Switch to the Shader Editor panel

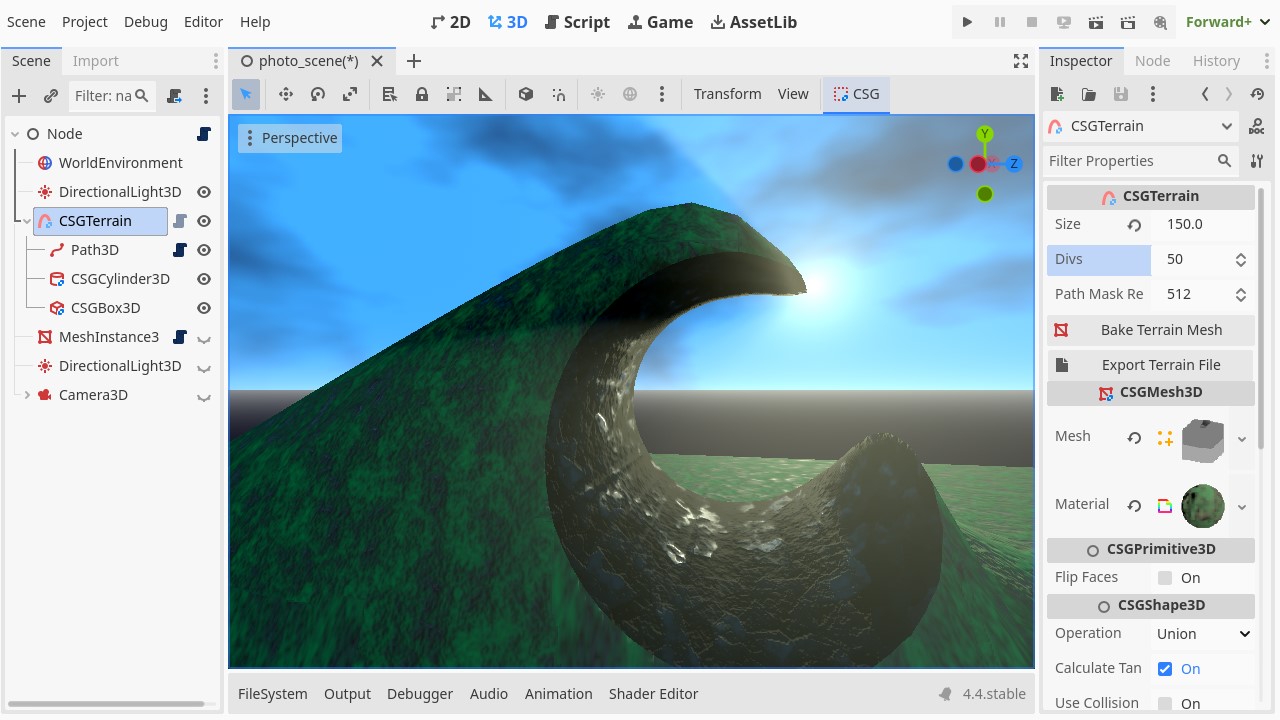click(x=653, y=694)
